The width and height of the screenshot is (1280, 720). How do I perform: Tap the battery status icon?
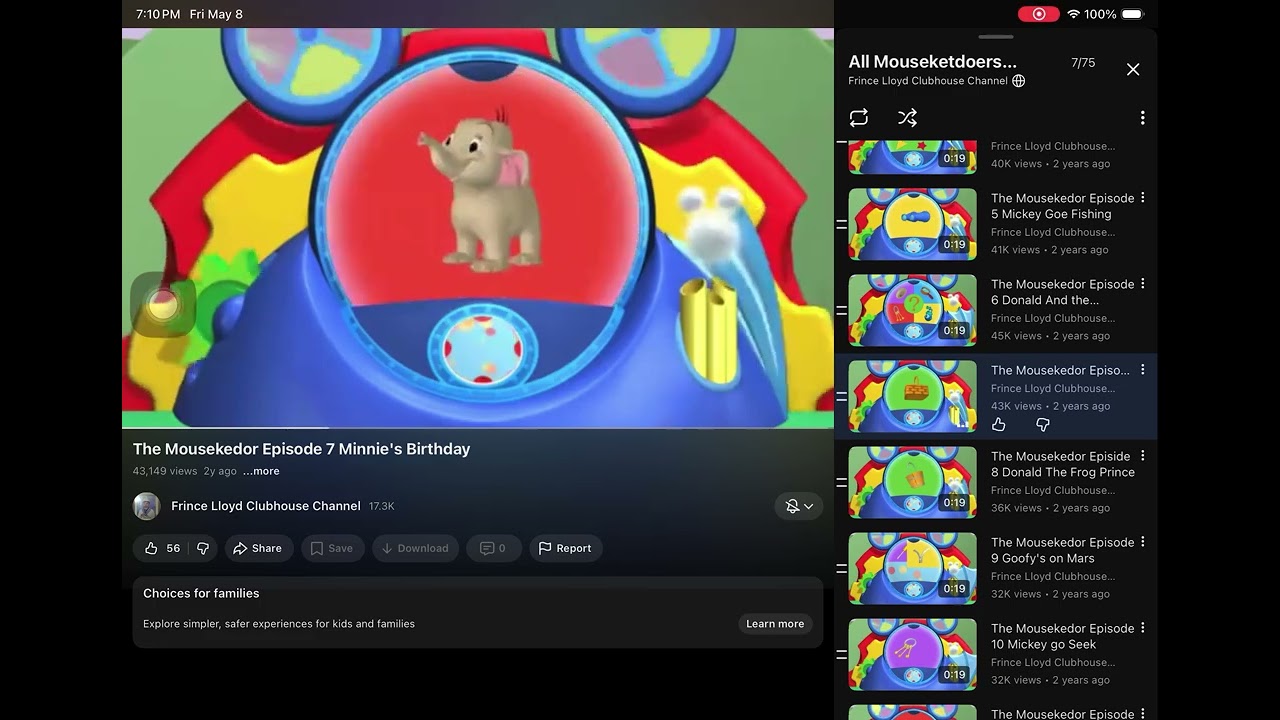[1132, 14]
